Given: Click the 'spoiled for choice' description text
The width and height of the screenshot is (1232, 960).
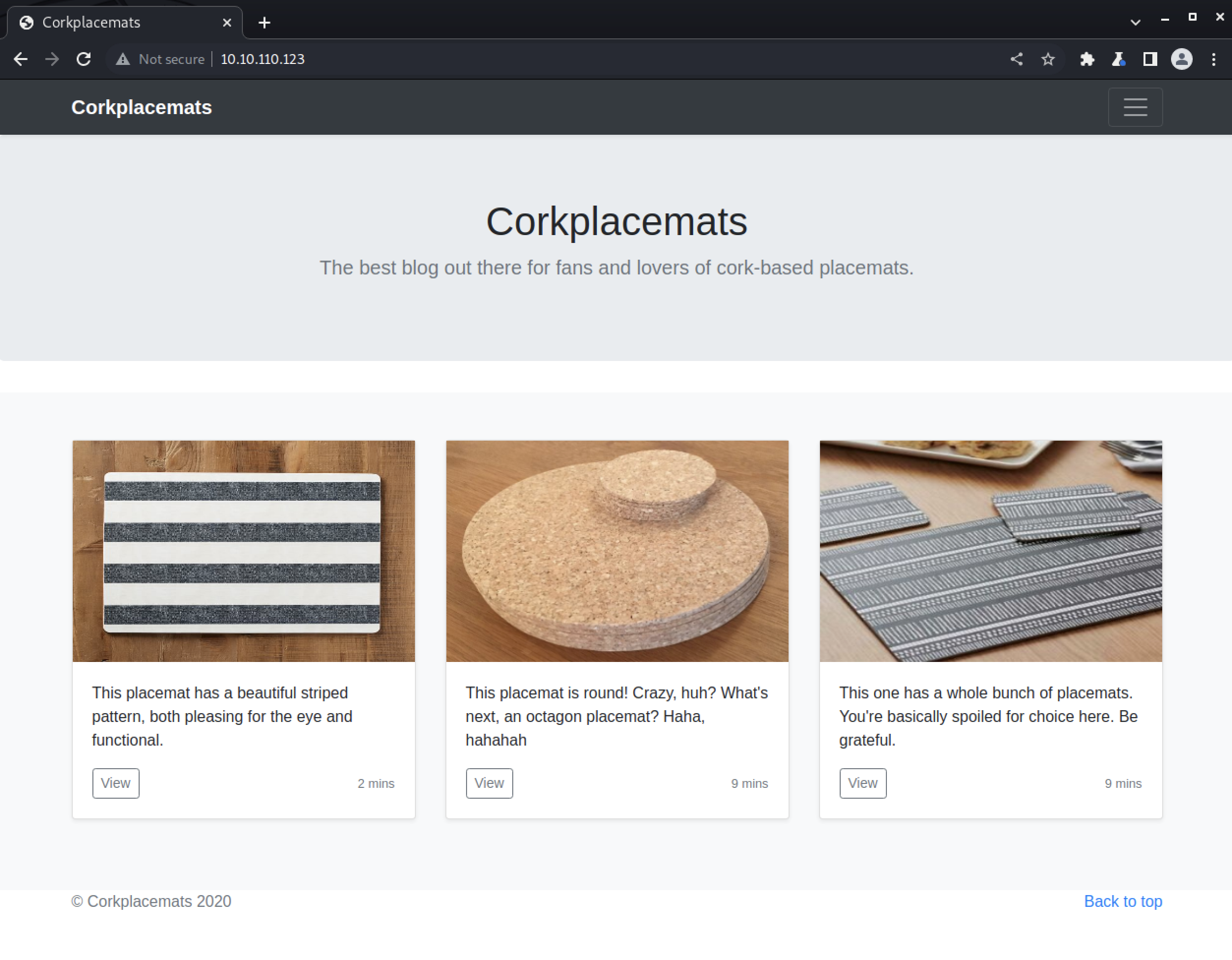Looking at the screenshot, I should (988, 716).
